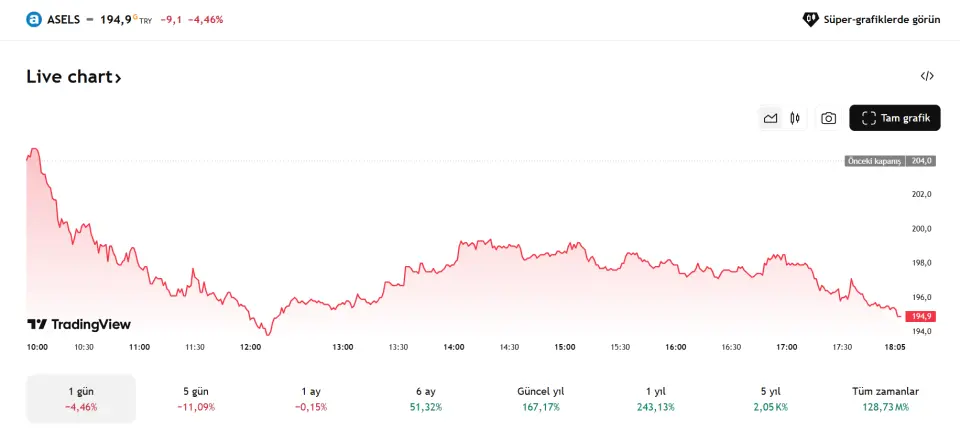
Task: Choose the 1 yıl time range
Action: [x=655, y=398]
